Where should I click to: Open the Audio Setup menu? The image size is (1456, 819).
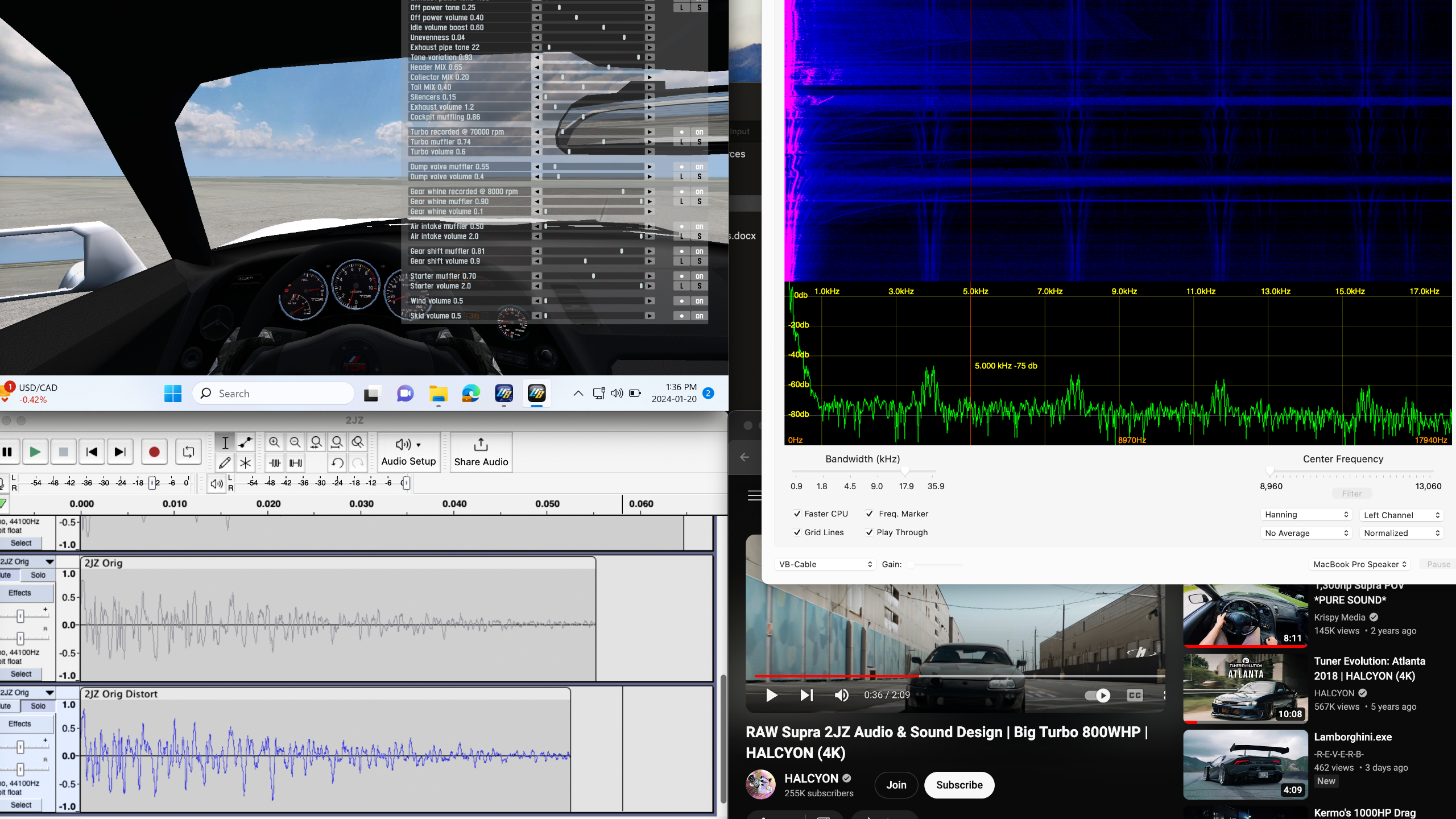(408, 452)
